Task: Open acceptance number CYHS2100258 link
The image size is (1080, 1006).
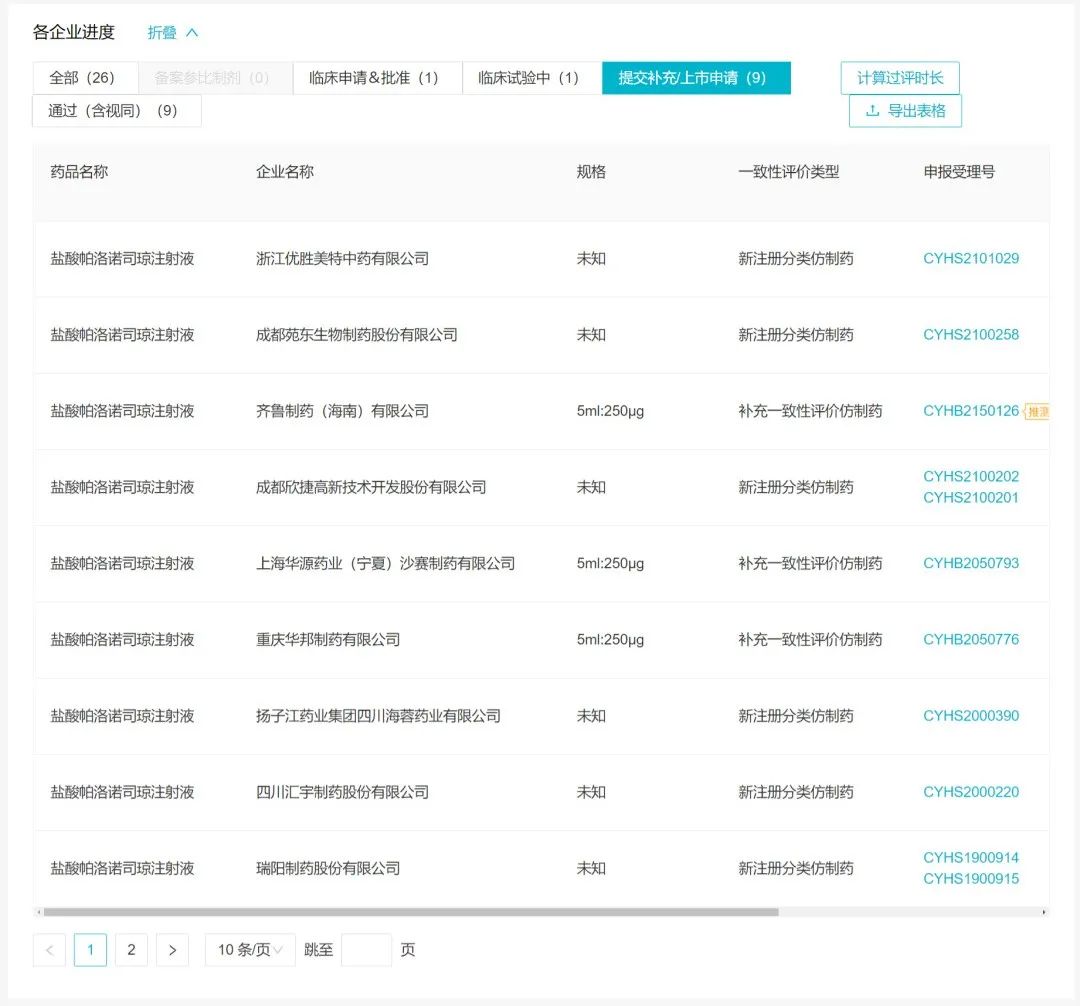Action: [970, 335]
